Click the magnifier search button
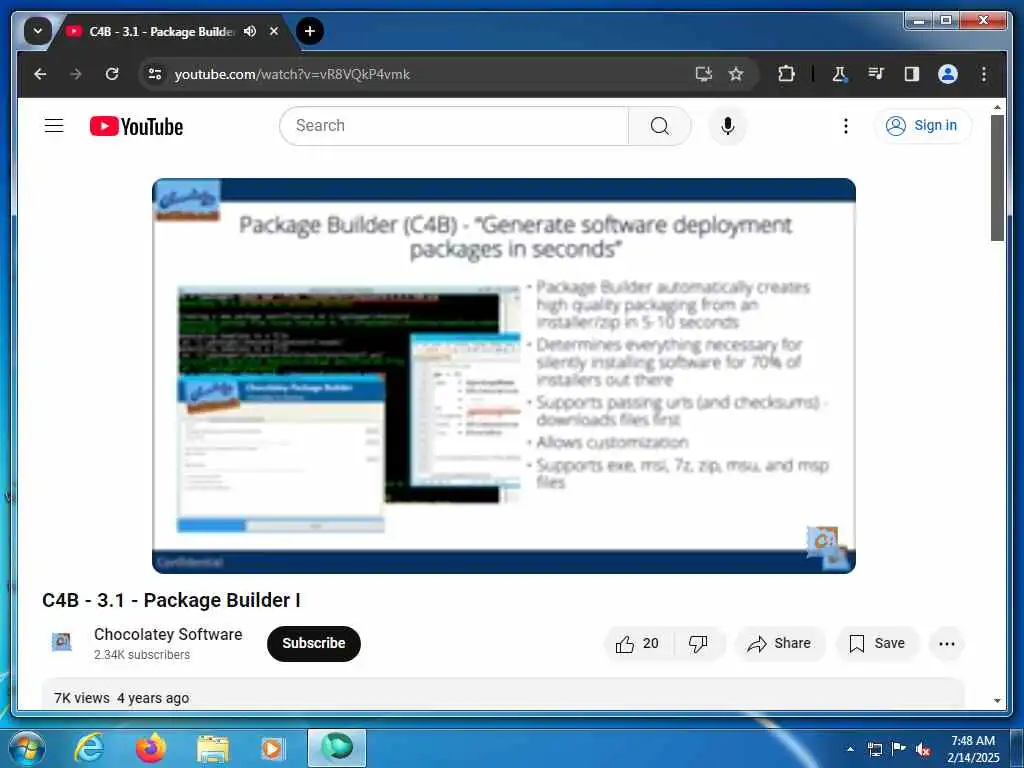Image resolution: width=1024 pixels, height=768 pixels. 660,125
